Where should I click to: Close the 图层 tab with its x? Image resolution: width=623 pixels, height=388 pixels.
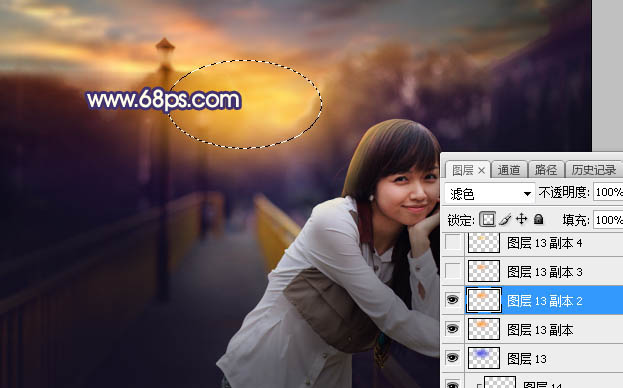[x=482, y=171]
